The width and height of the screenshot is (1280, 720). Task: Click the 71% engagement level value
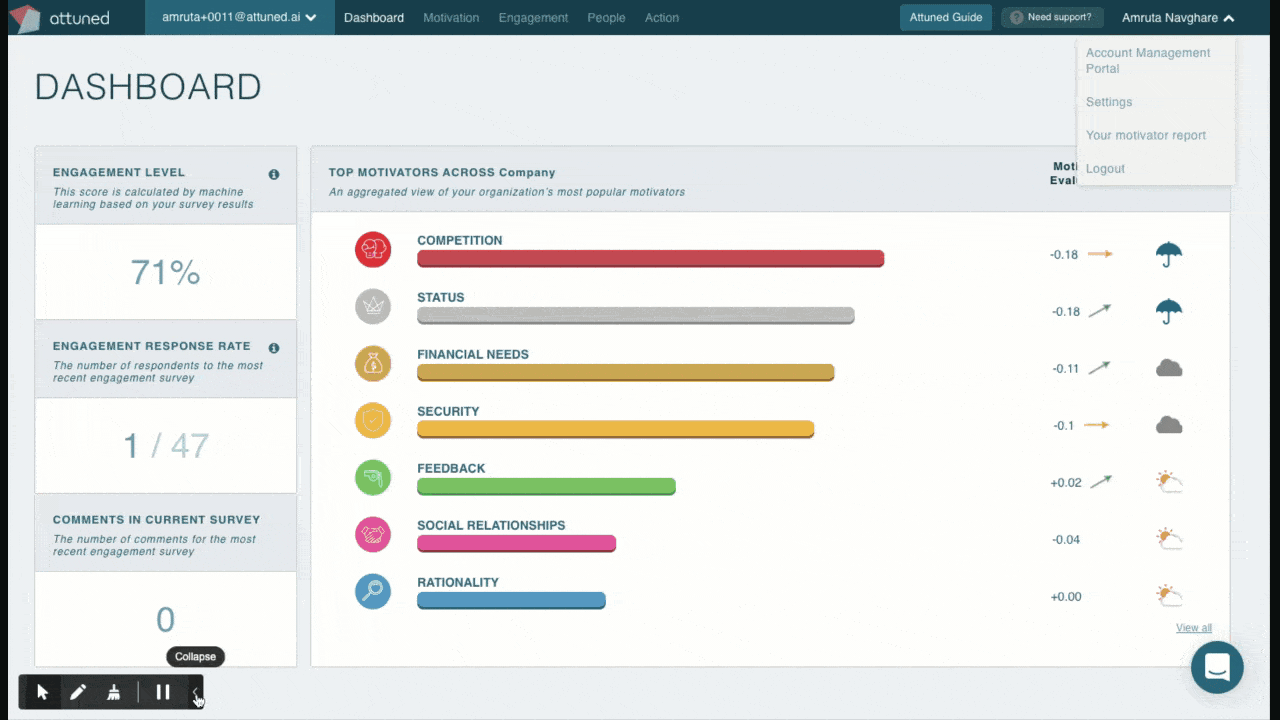(x=165, y=272)
